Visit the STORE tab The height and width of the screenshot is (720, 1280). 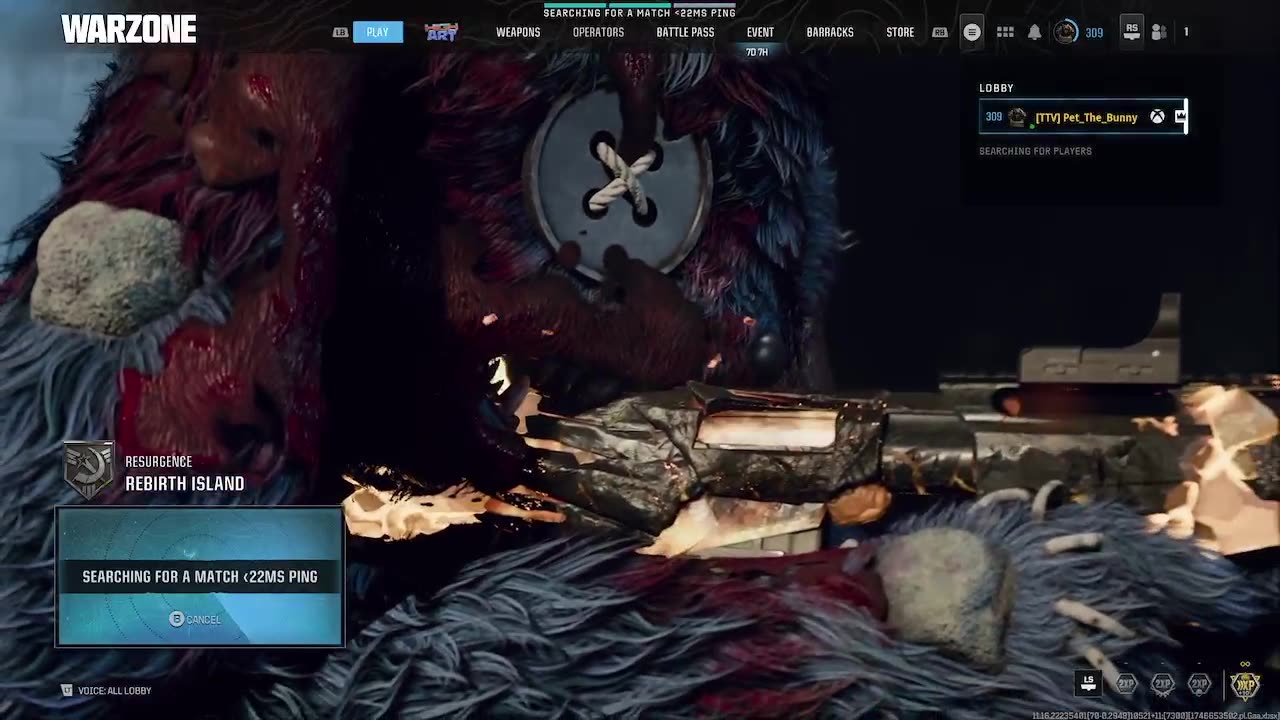click(900, 32)
